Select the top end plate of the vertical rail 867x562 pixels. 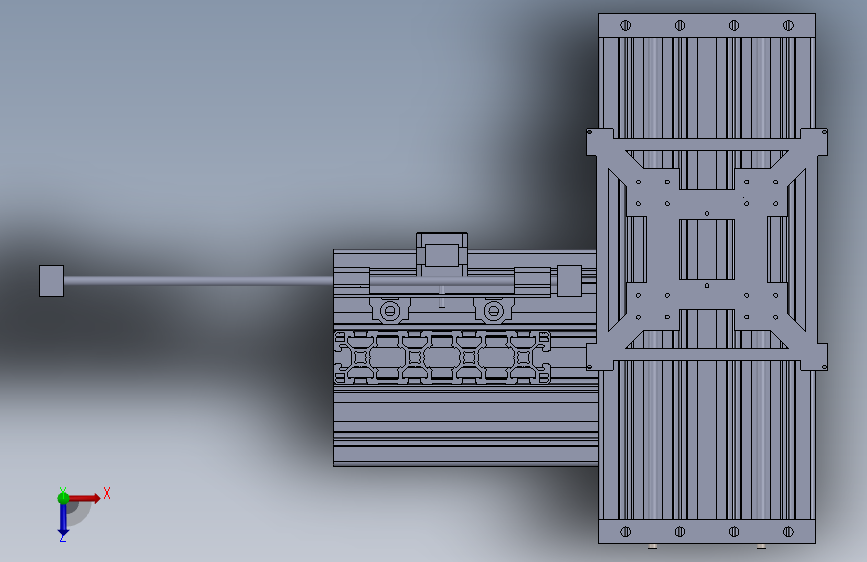pos(707,25)
